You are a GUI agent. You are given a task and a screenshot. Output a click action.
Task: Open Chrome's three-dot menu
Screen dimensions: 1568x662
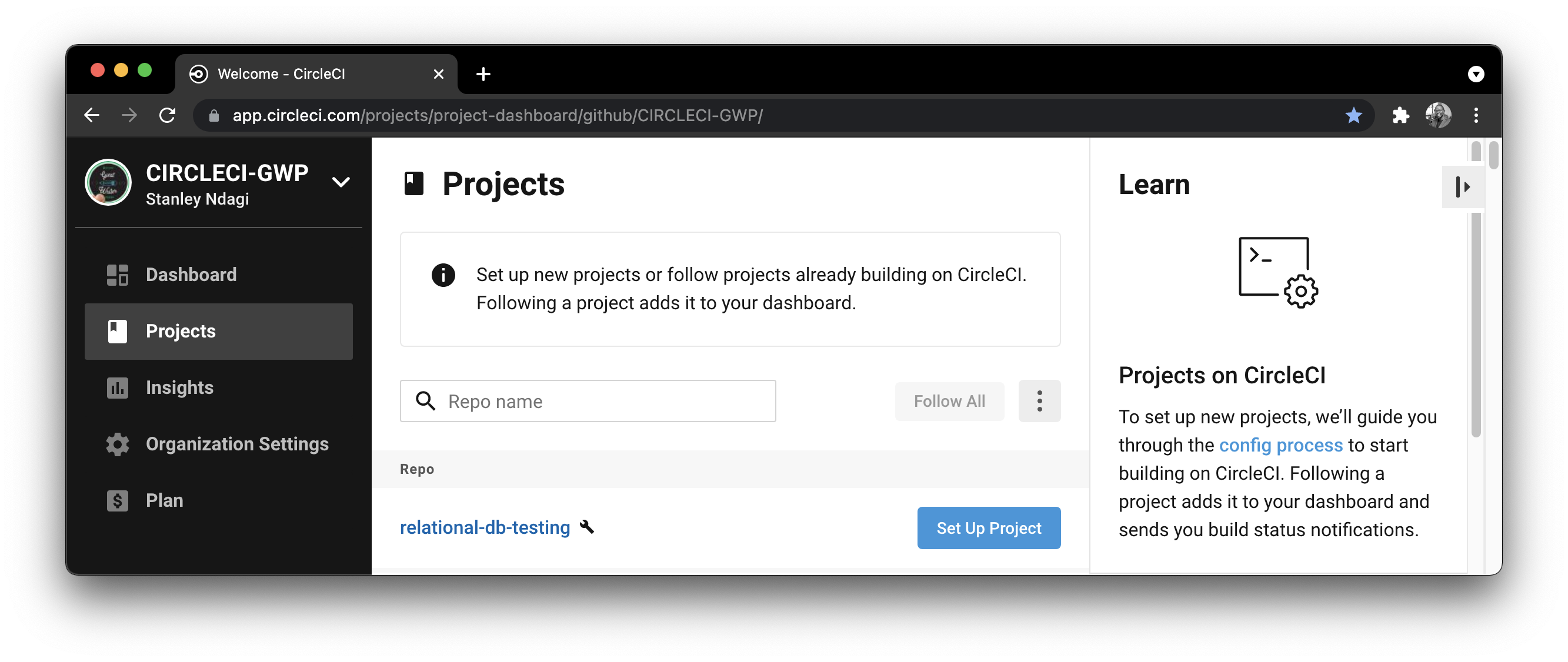point(1476,116)
